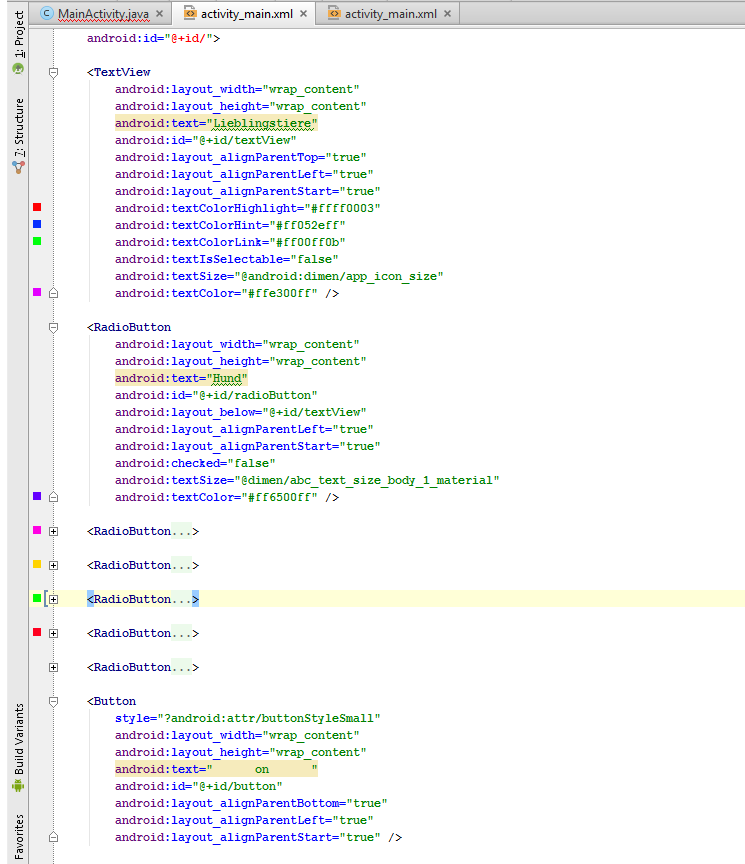Click the Build Variants Android icon

coord(18,786)
